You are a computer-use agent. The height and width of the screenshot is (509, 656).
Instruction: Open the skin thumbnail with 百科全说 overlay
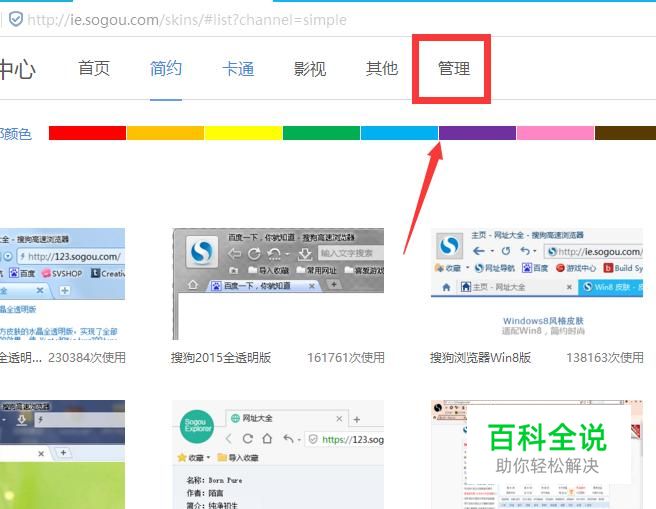point(537,455)
